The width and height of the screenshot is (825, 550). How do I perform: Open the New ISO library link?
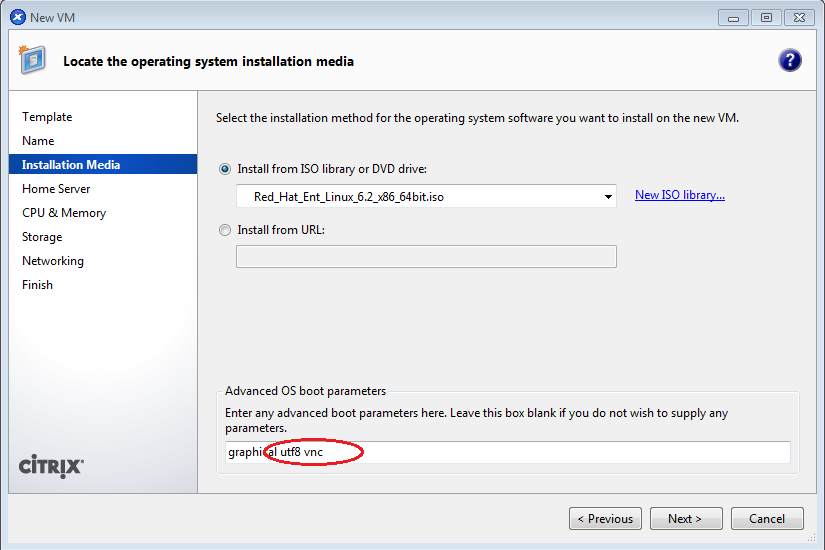(x=679, y=195)
